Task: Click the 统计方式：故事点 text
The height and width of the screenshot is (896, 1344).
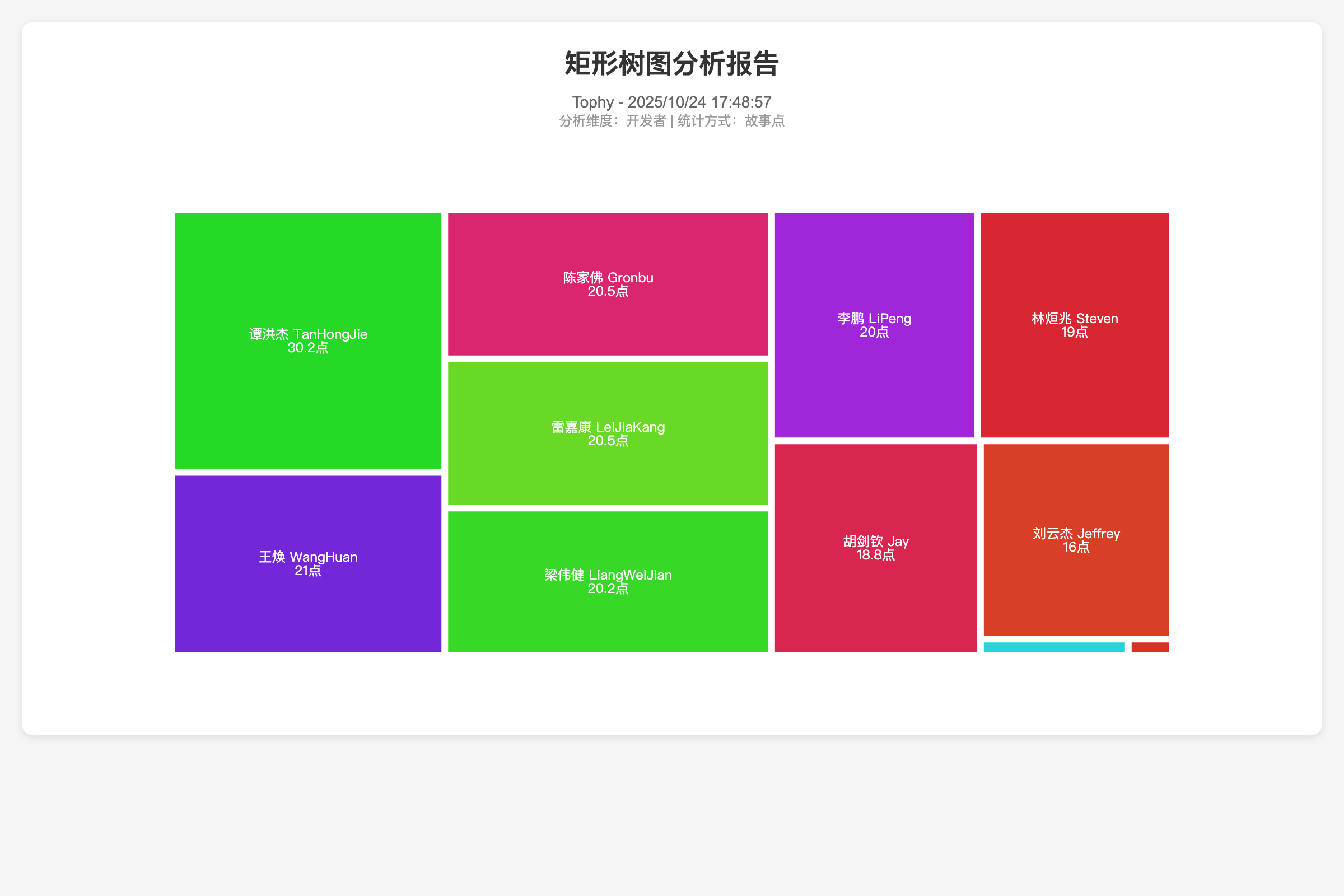Action: tap(731, 121)
